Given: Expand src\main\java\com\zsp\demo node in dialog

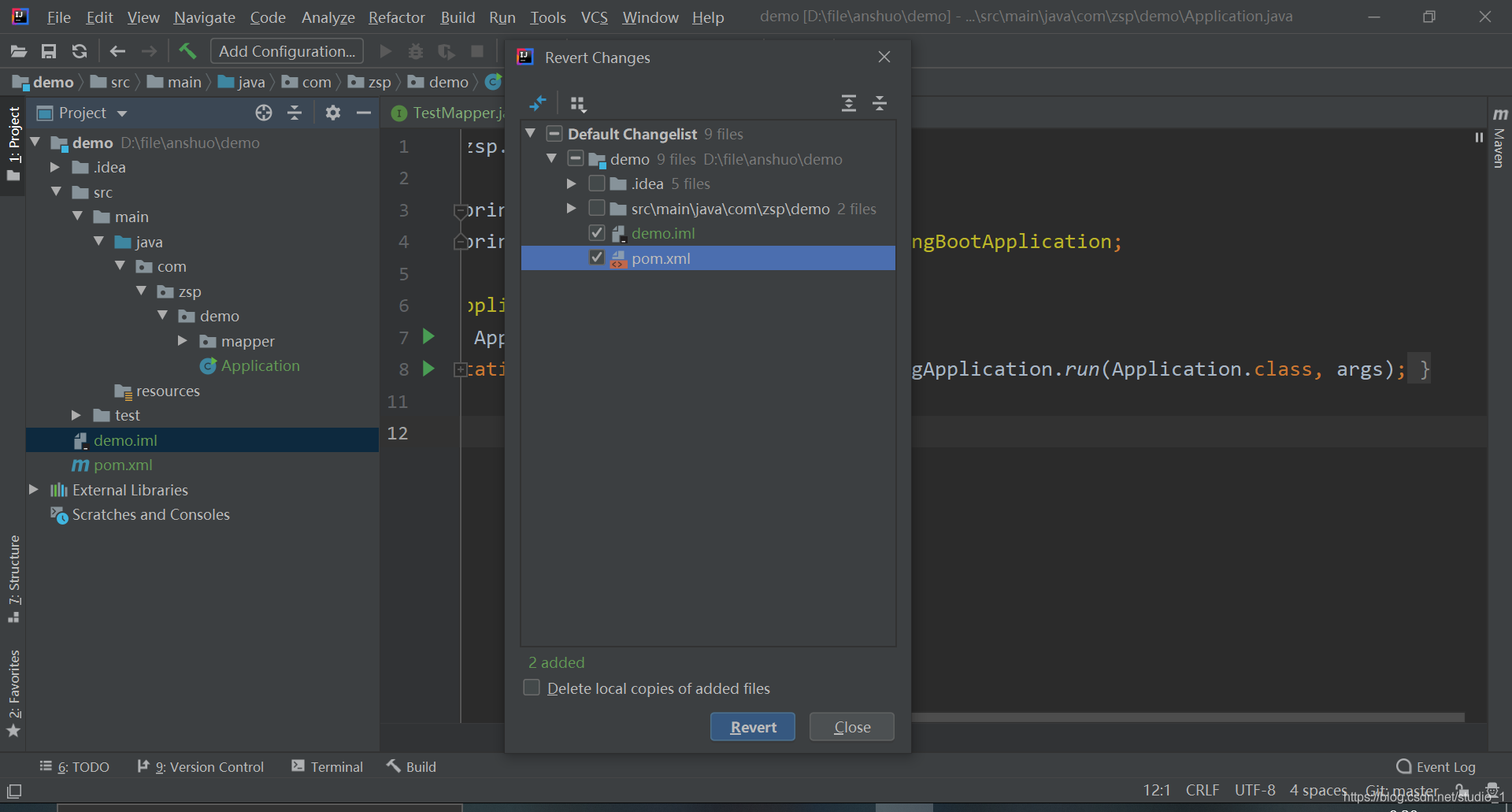Looking at the screenshot, I should pyautogui.click(x=572, y=208).
